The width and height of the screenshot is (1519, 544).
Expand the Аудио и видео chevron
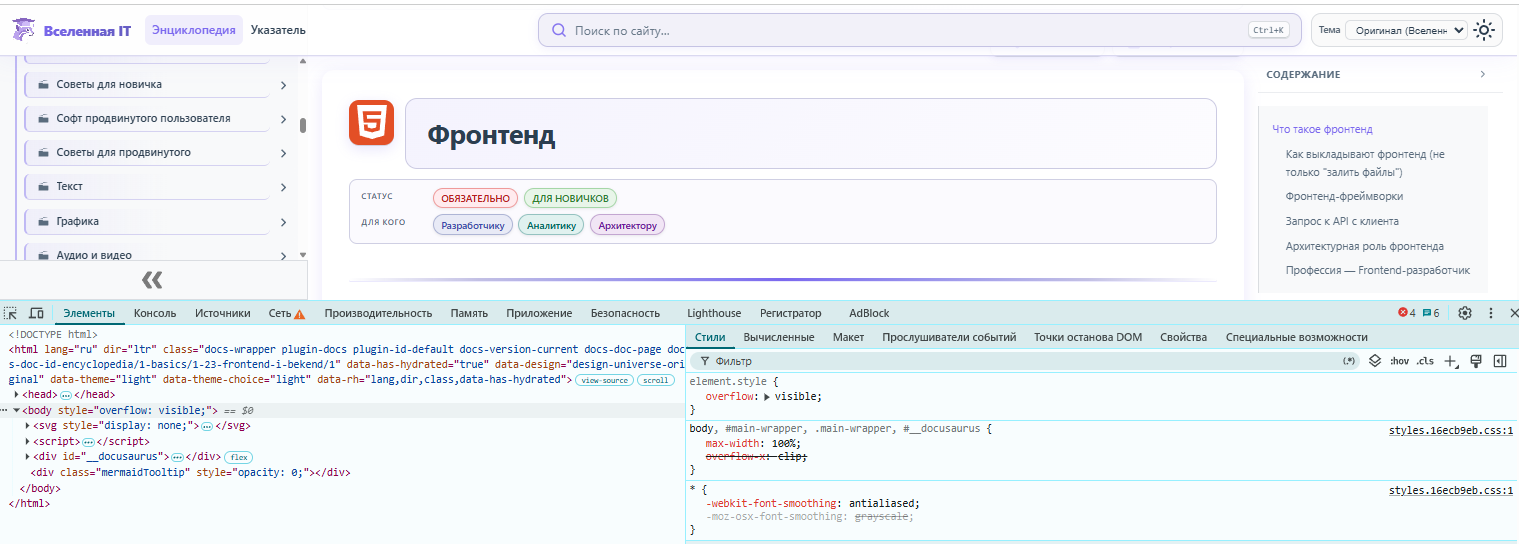click(x=284, y=256)
